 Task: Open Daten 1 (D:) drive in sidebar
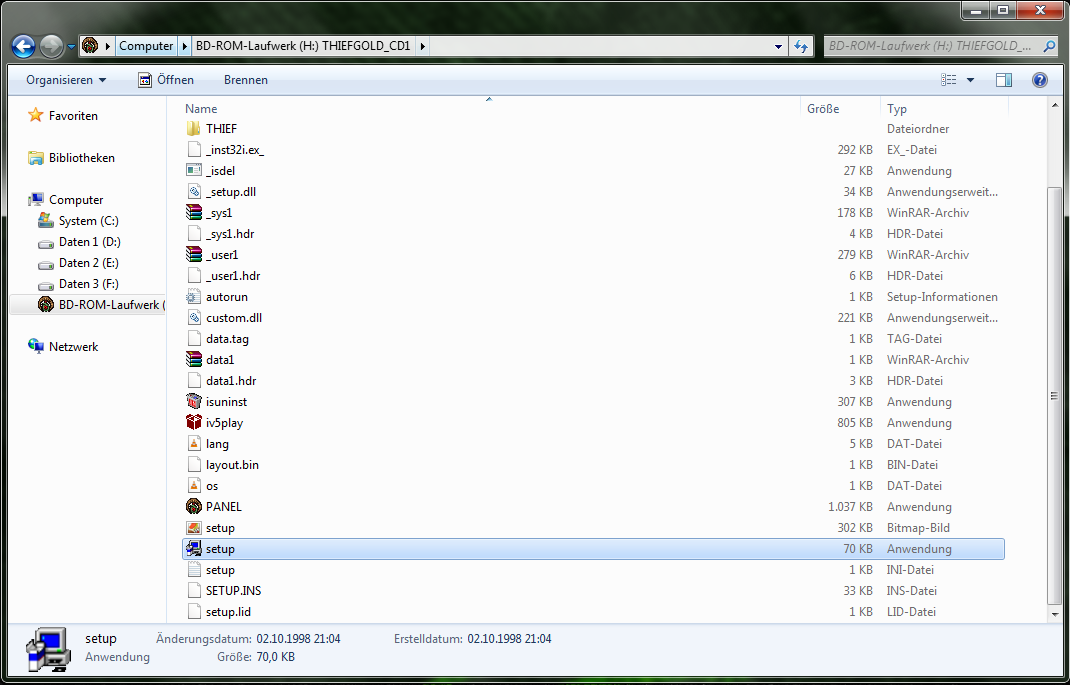[89, 242]
